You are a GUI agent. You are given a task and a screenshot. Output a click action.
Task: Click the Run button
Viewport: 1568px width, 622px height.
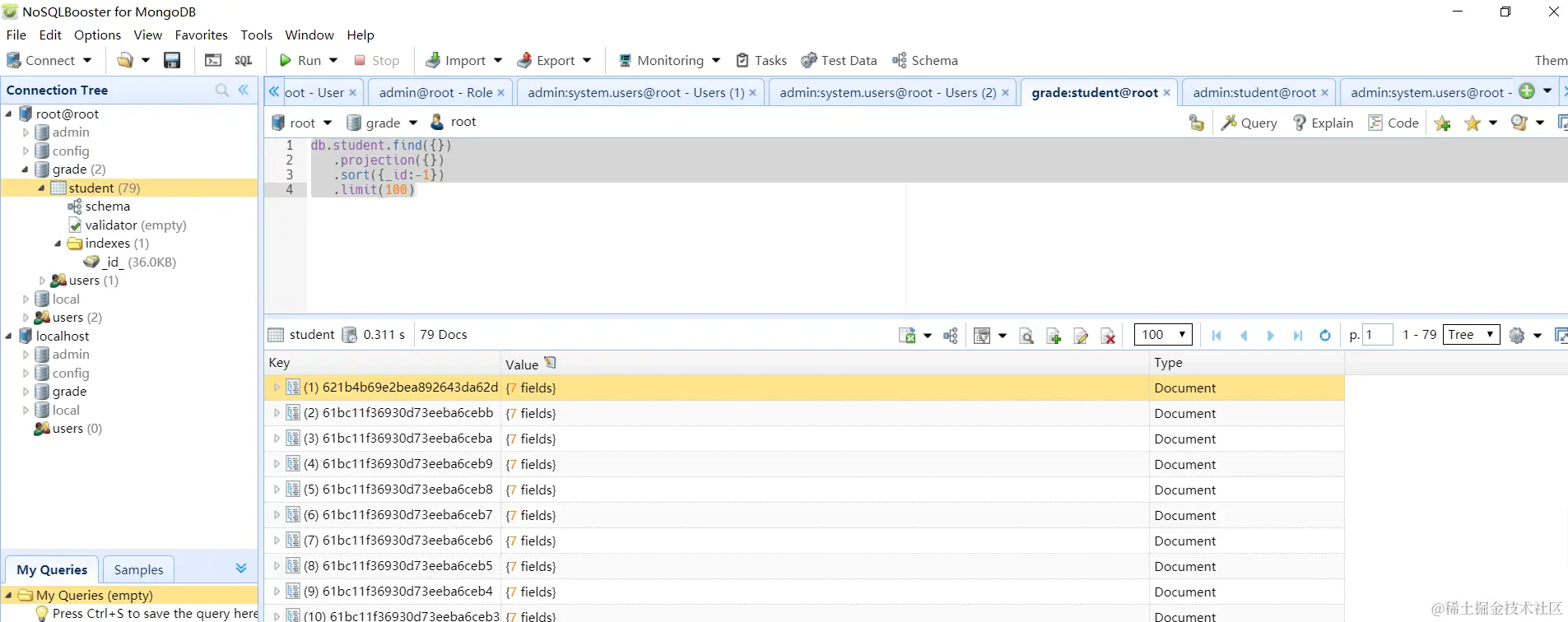[x=300, y=60]
